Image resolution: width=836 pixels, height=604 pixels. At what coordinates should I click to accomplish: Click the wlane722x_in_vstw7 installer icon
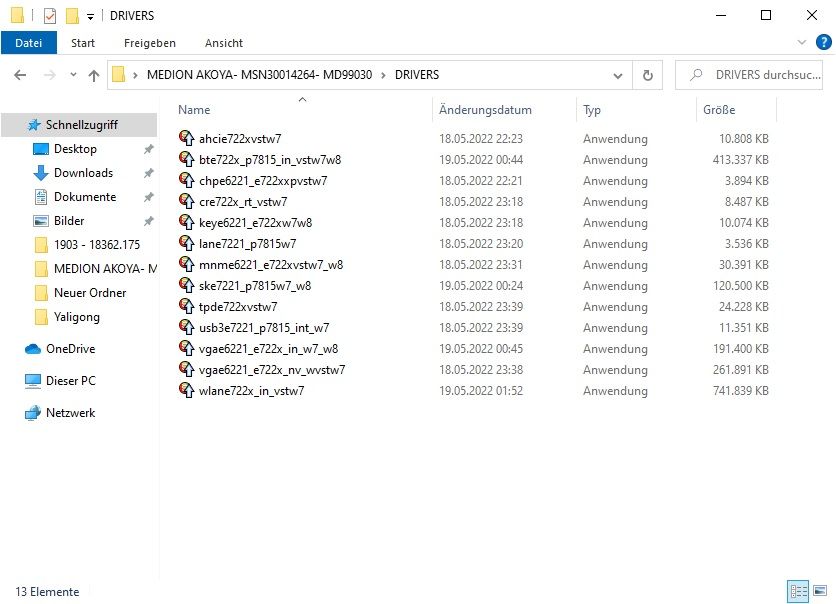click(186, 391)
